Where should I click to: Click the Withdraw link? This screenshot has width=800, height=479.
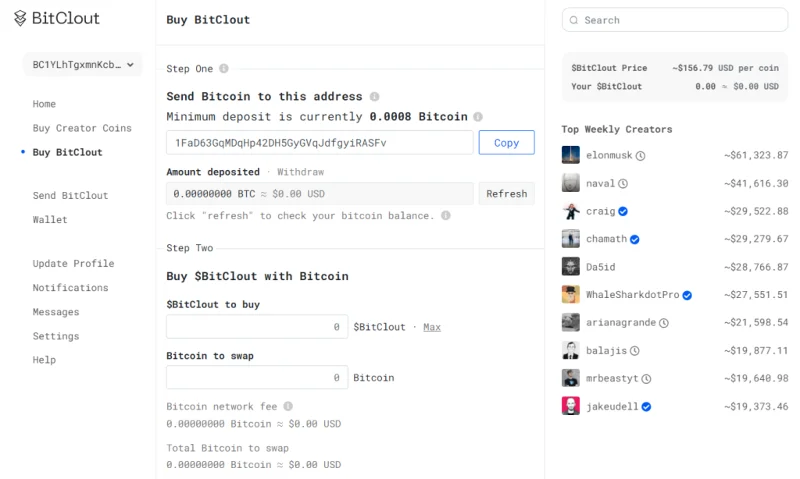pos(301,172)
